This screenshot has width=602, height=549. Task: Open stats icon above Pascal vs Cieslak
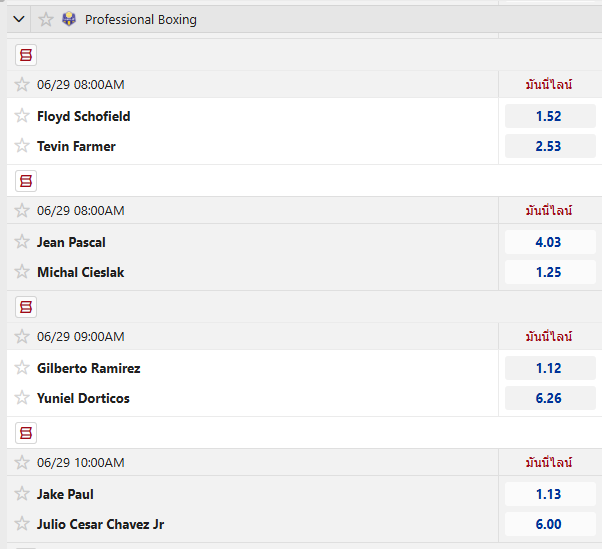26,181
